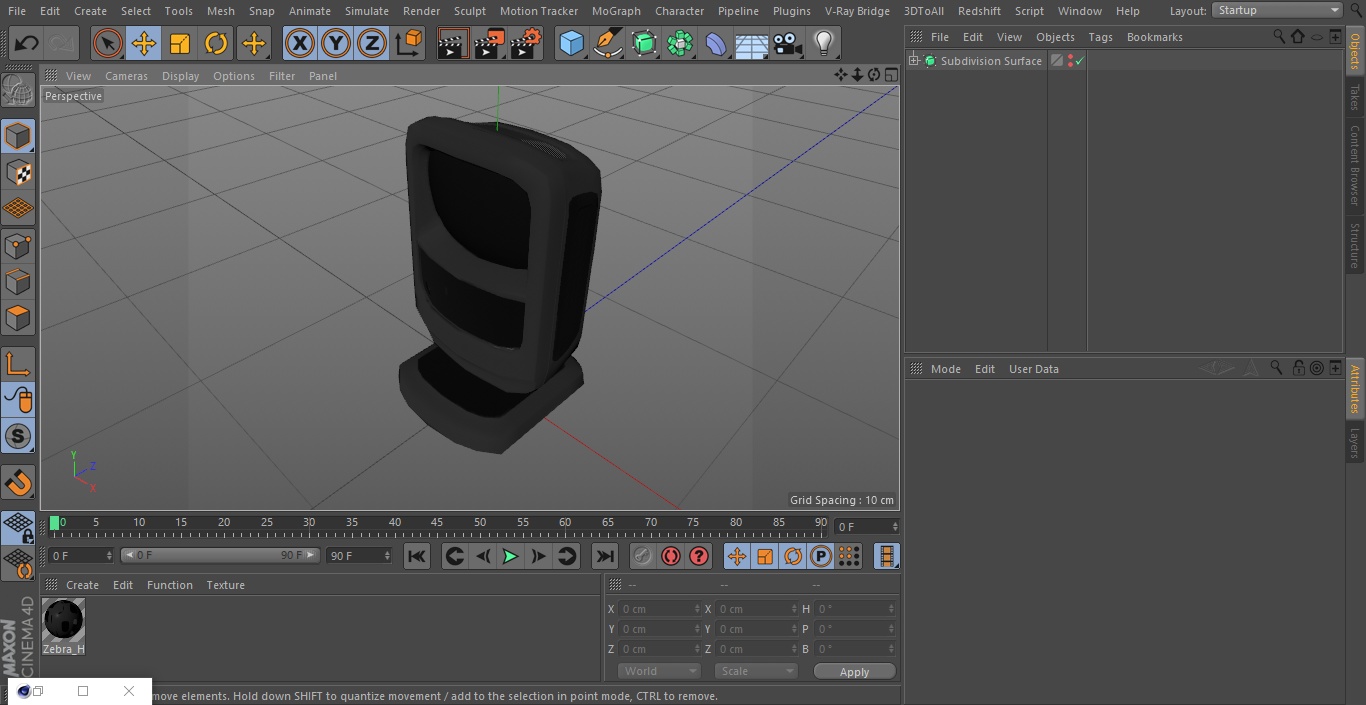The width and height of the screenshot is (1366, 705).
Task: Open the Simulate menu
Action: coord(367,11)
